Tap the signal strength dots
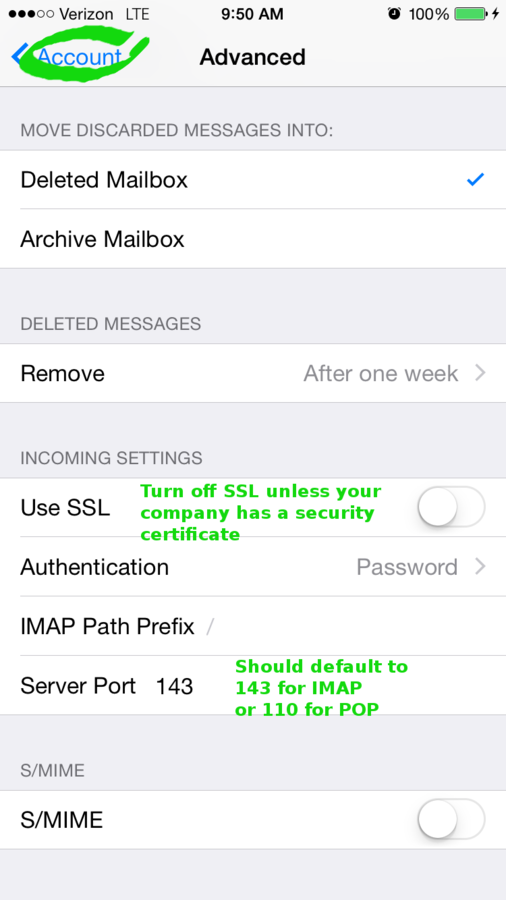 pyautogui.click(x=31, y=14)
